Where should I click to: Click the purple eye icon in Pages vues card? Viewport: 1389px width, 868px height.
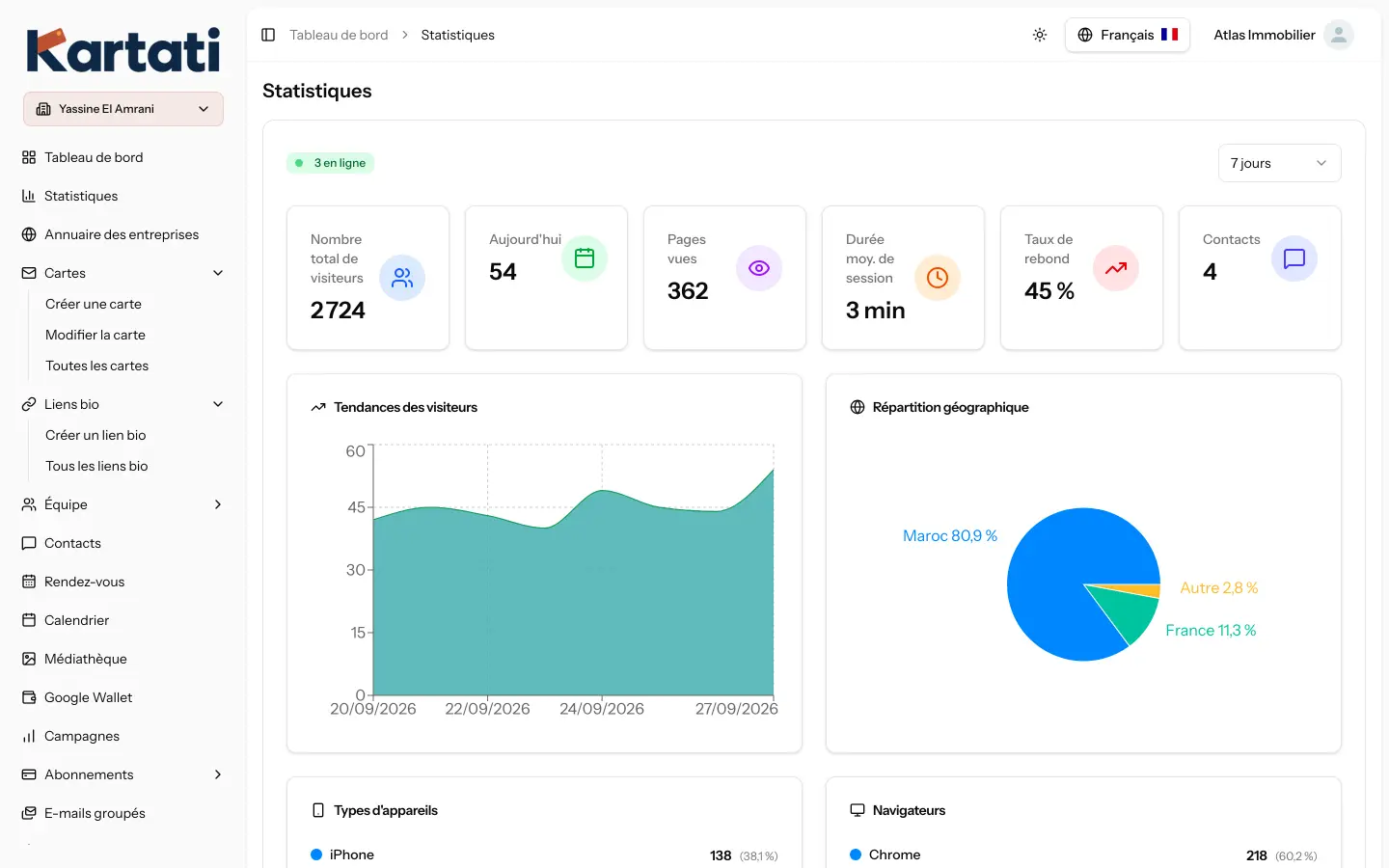759,268
